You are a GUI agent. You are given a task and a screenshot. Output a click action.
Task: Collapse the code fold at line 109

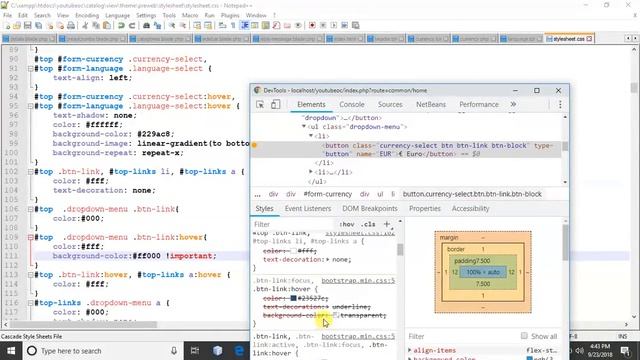[30, 237]
